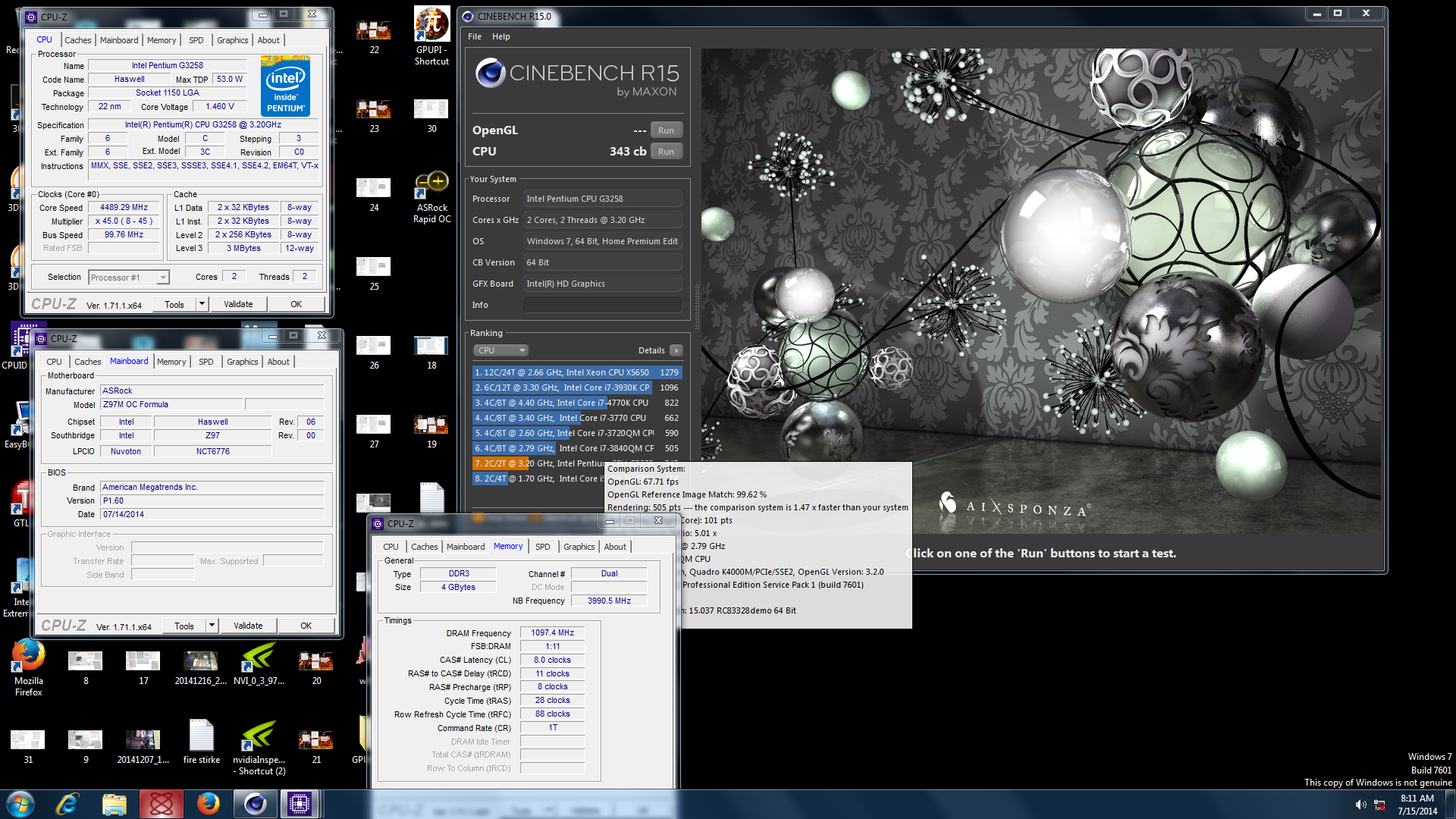Open Windows Explorer from taskbar
1456x819 pixels.
(115, 804)
